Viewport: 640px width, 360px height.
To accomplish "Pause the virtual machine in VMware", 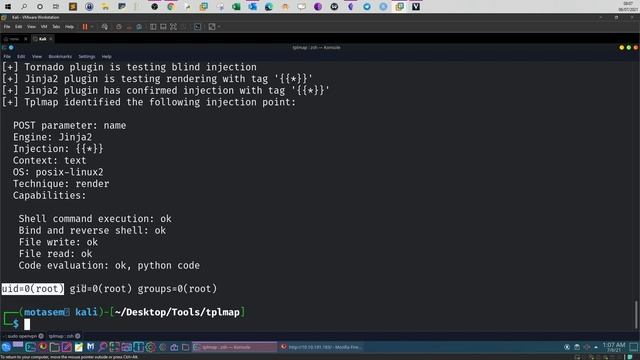I will [85, 27].
